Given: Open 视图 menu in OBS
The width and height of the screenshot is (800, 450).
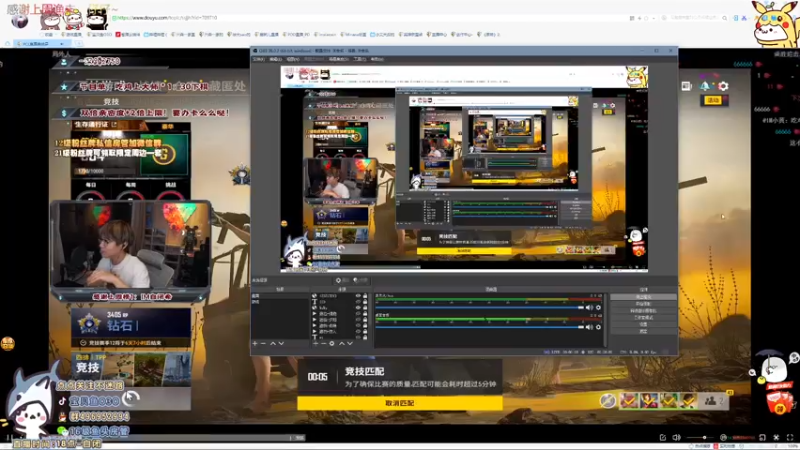Looking at the screenshot, I should [x=293, y=59].
